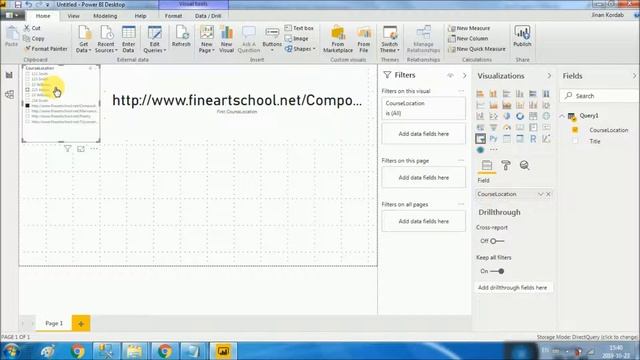
Task: Toggle Filters pane visibility eye icon
Action: [450, 76]
